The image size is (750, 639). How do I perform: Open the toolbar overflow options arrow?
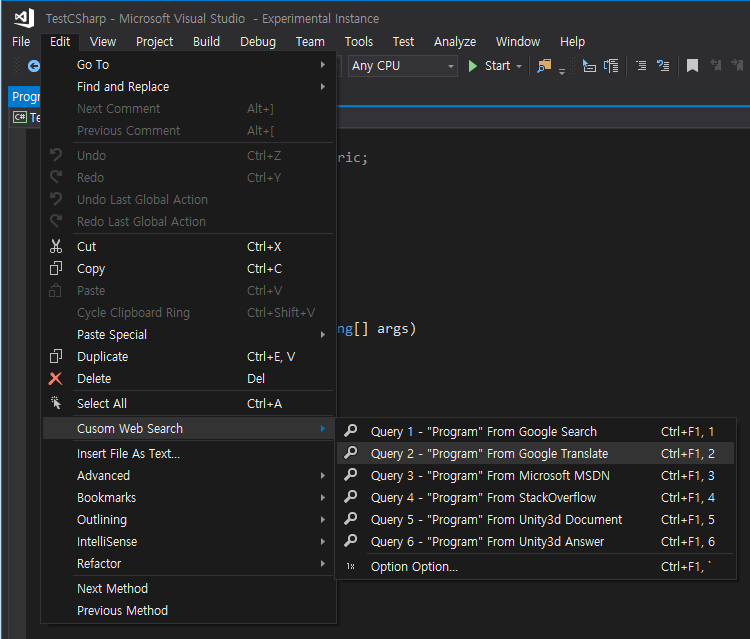[x=562, y=71]
